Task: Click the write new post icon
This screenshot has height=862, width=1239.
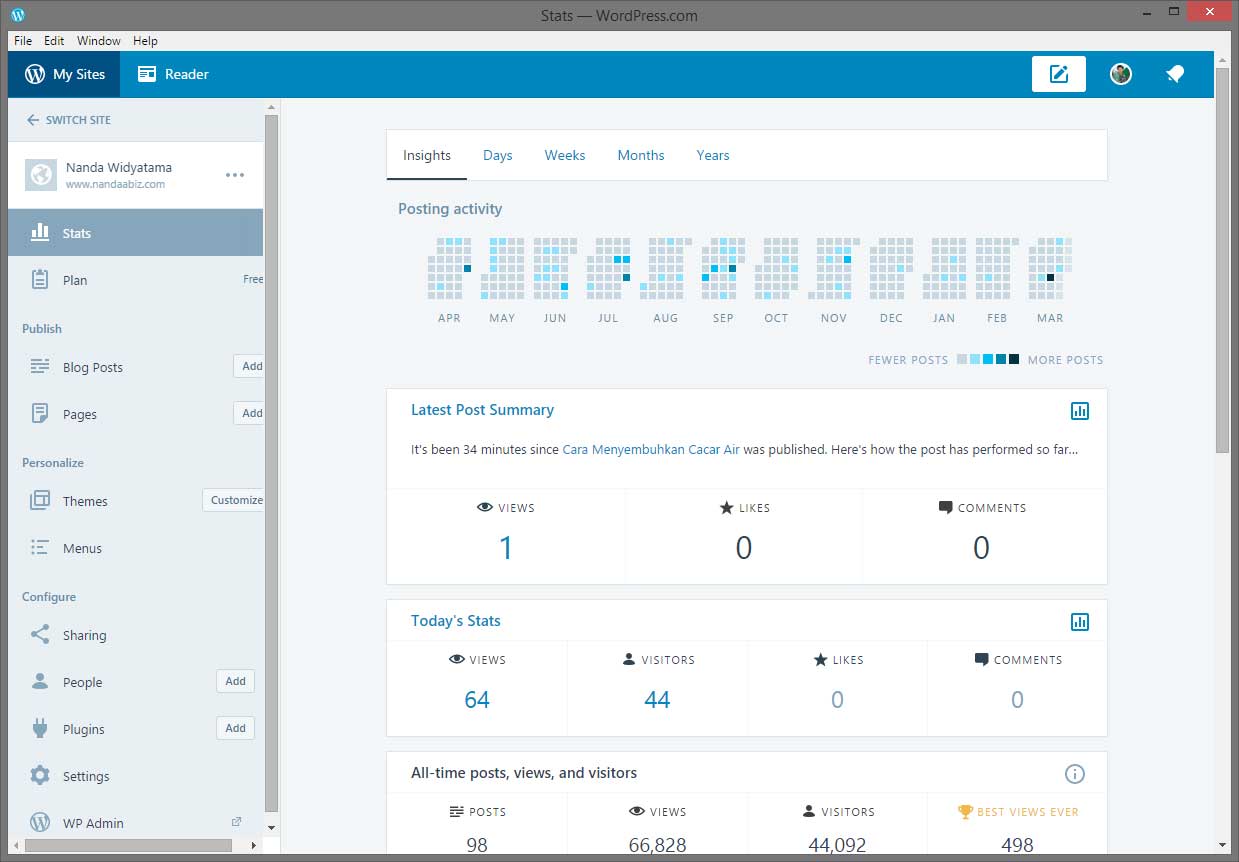Action: point(1059,74)
